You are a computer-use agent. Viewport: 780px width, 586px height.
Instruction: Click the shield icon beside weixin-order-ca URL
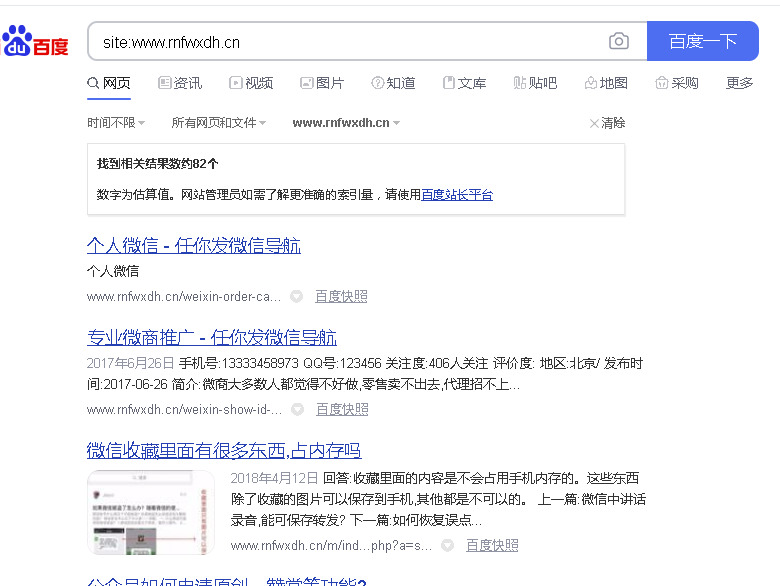[x=297, y=296]
